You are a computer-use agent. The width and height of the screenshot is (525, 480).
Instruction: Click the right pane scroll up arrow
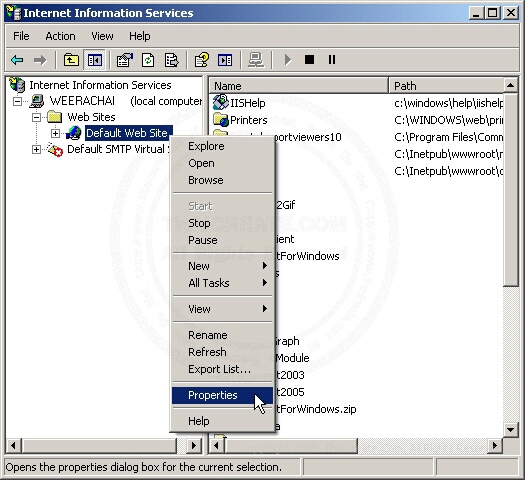click(x=510, y=85)
